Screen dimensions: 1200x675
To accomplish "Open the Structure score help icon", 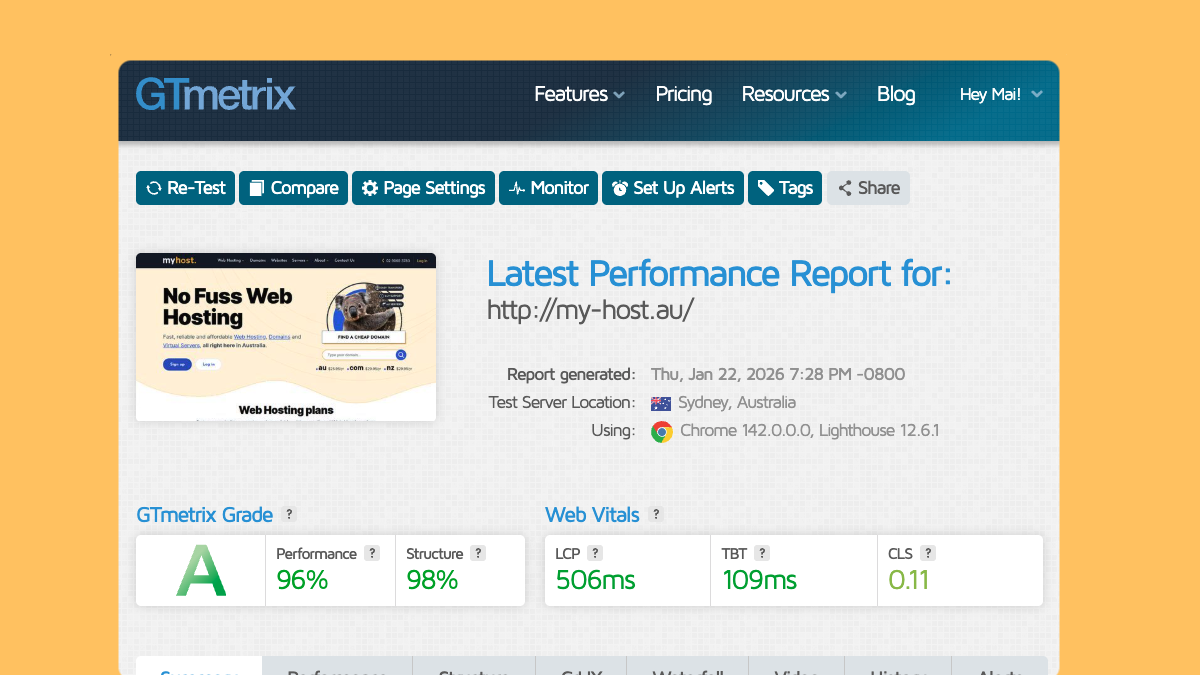I will 478,553.
